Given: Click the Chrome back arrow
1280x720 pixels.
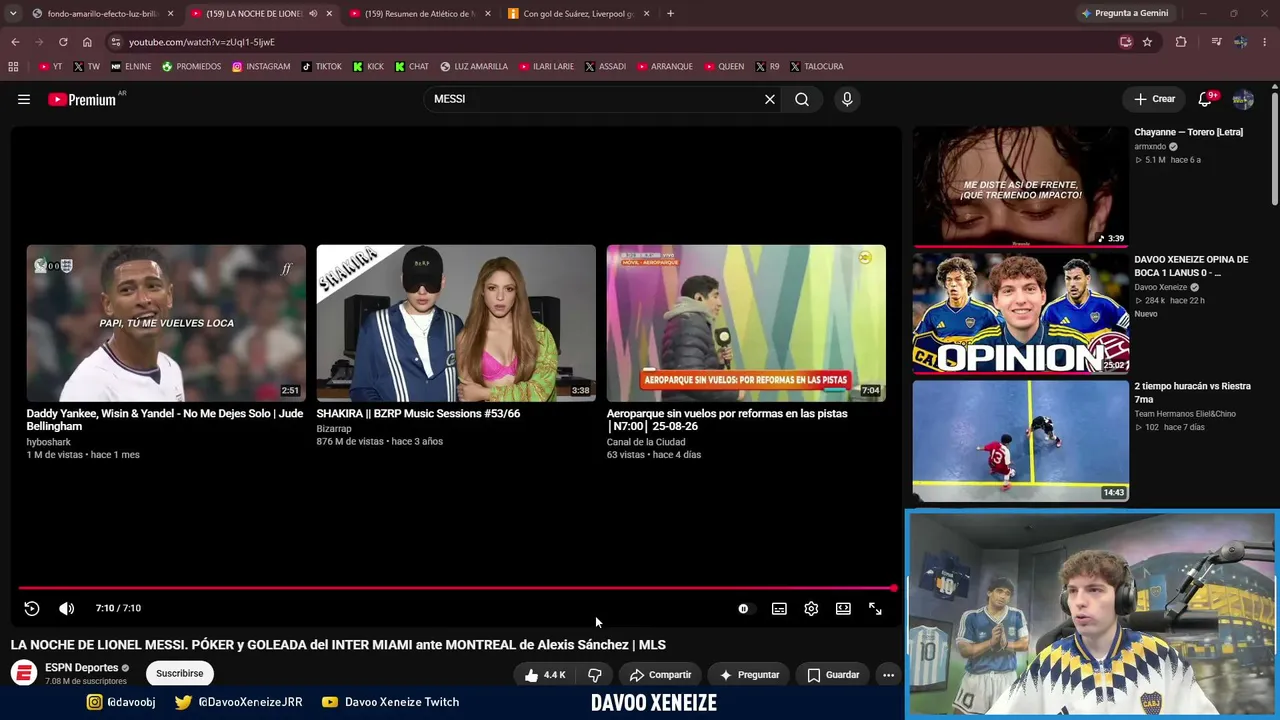Looking at the screenshot, I should point(15,42).
